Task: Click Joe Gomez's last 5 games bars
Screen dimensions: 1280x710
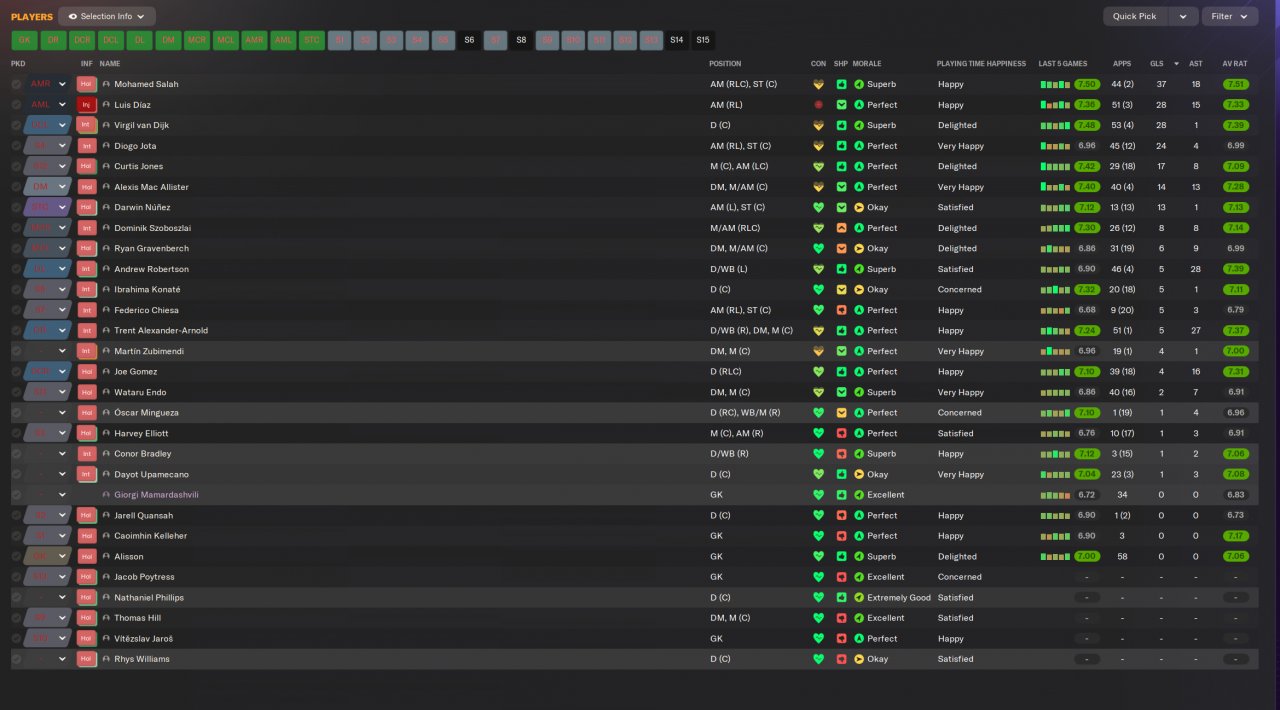Action: pyautogui.click(x=1055, y=371)
